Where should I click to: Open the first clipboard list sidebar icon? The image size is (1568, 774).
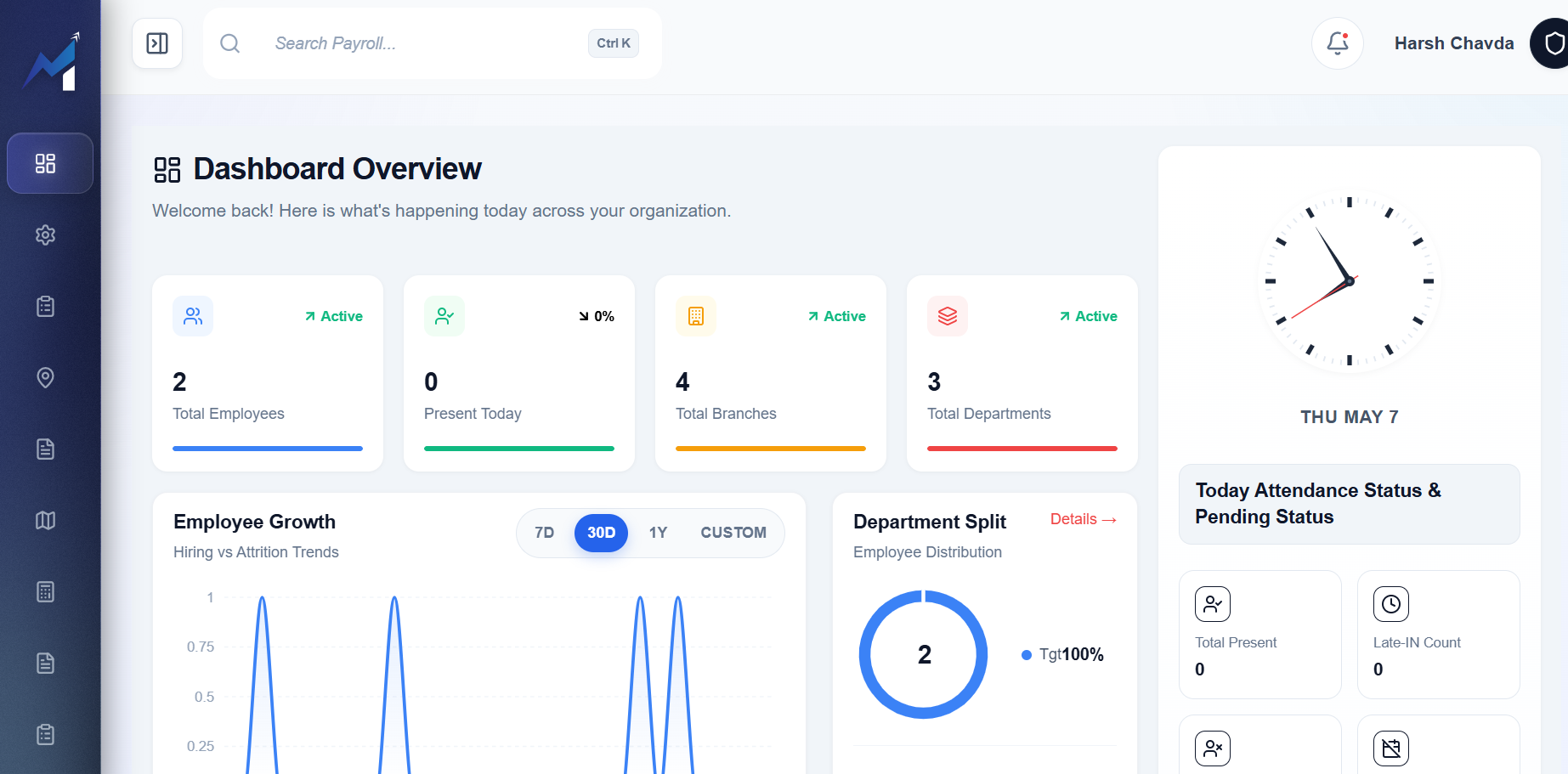(x=46, y=306)
